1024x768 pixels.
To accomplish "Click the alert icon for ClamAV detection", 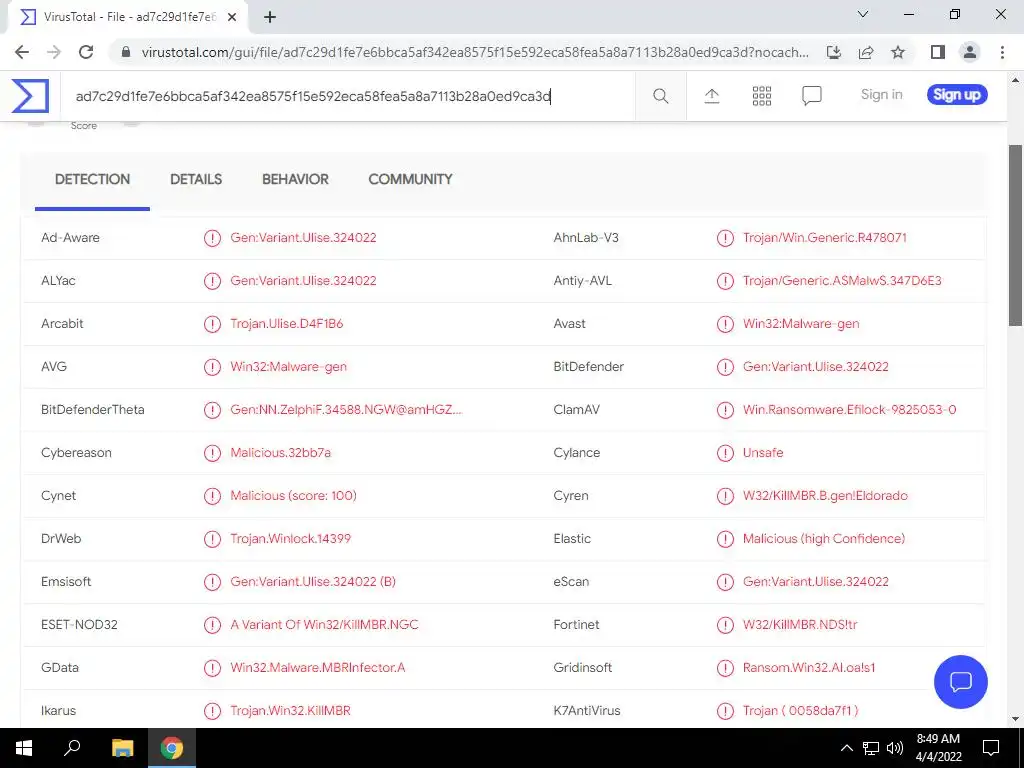I will (725, 410).
